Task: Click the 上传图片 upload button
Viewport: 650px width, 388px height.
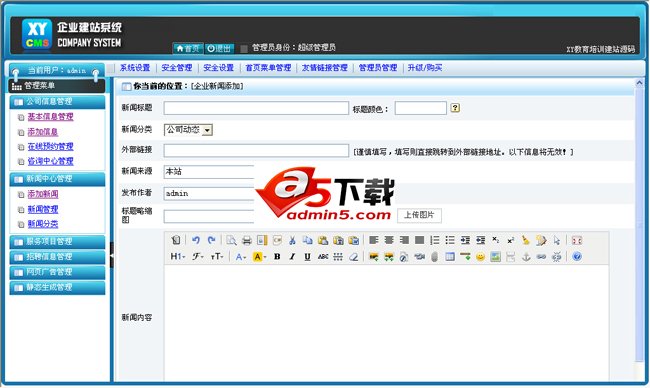Action: pos(419,215)
